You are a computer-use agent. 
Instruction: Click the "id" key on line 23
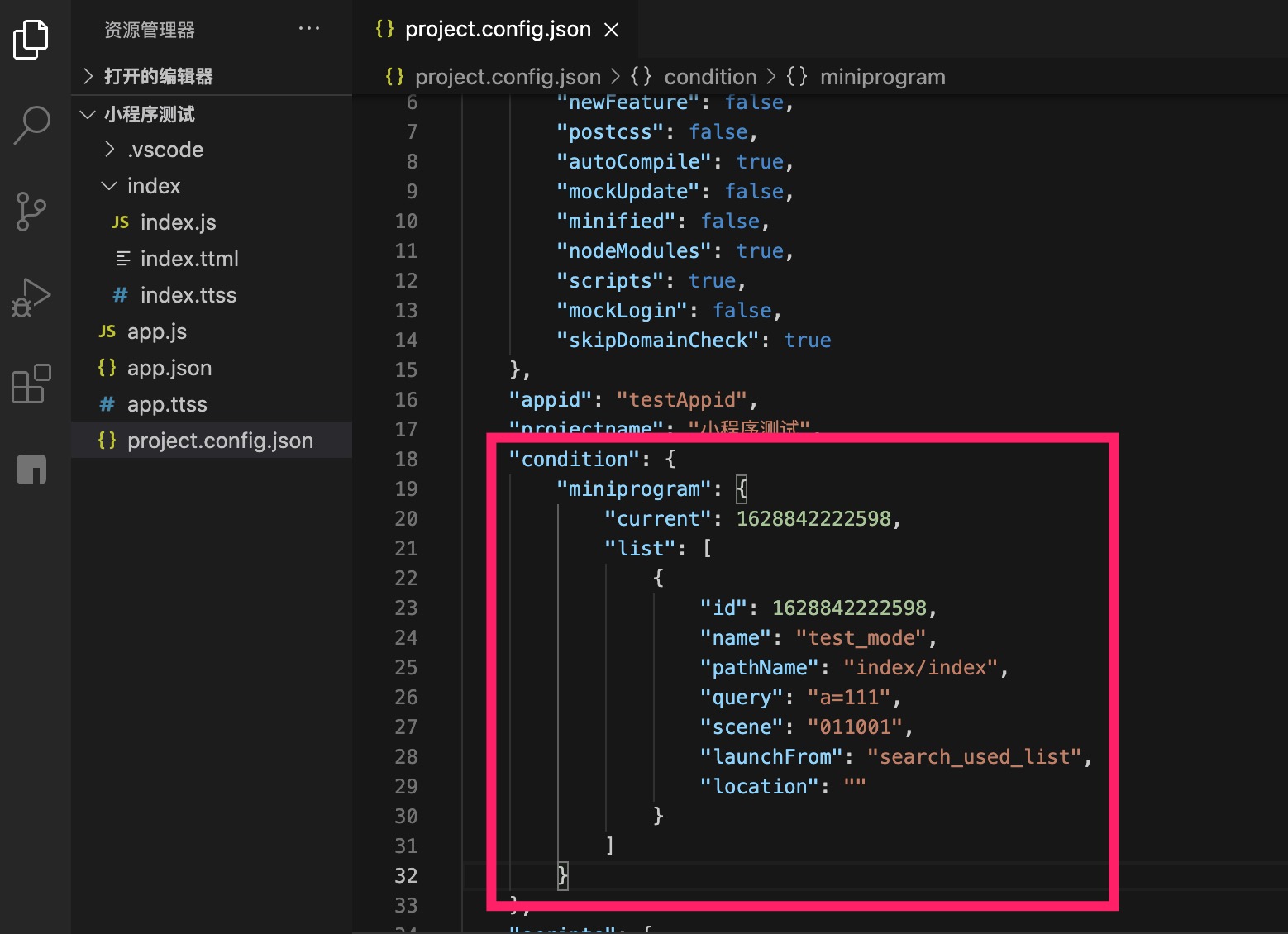pyautogui.click(x=724, y=608)
